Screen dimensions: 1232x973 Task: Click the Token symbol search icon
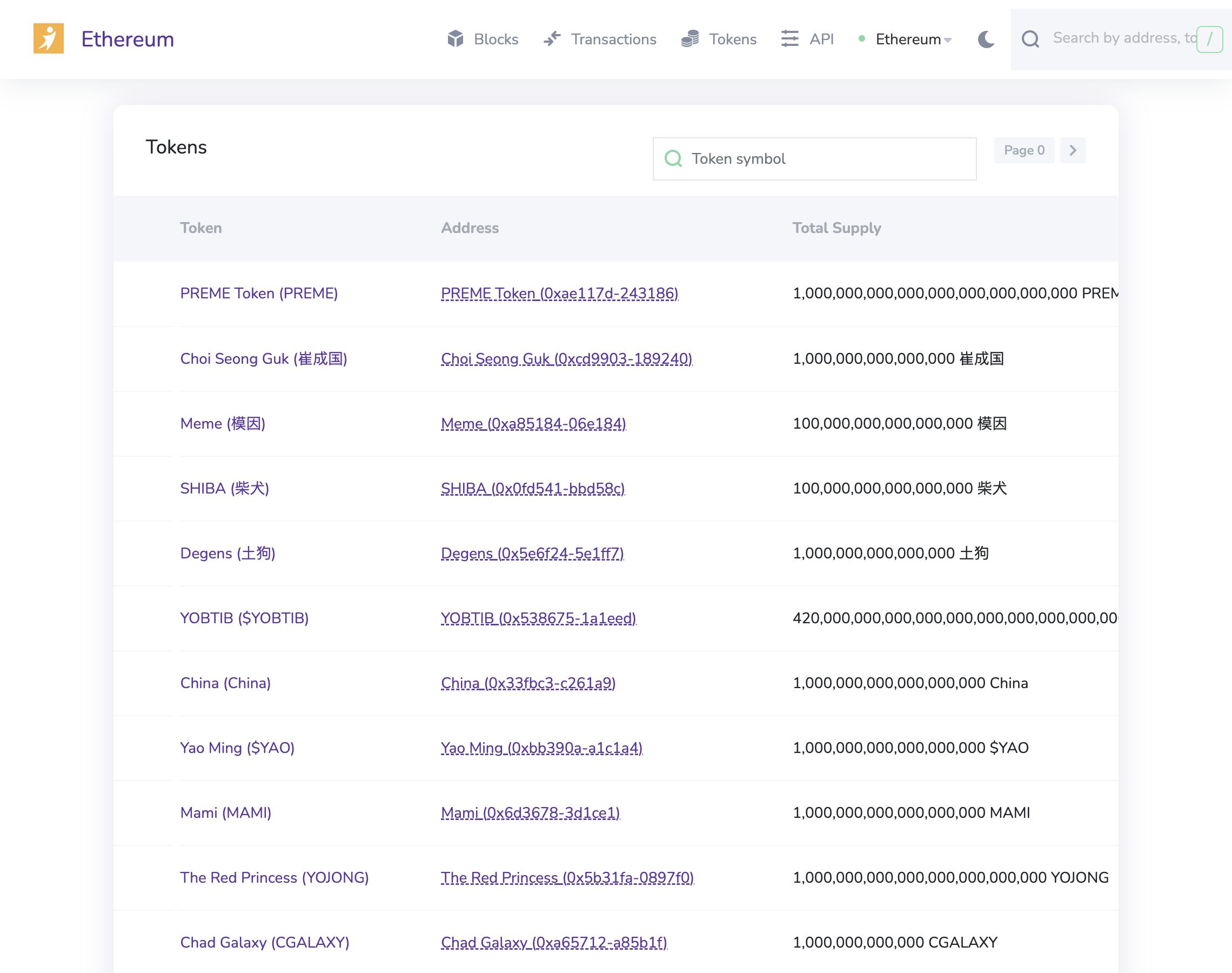coord(673,158)
